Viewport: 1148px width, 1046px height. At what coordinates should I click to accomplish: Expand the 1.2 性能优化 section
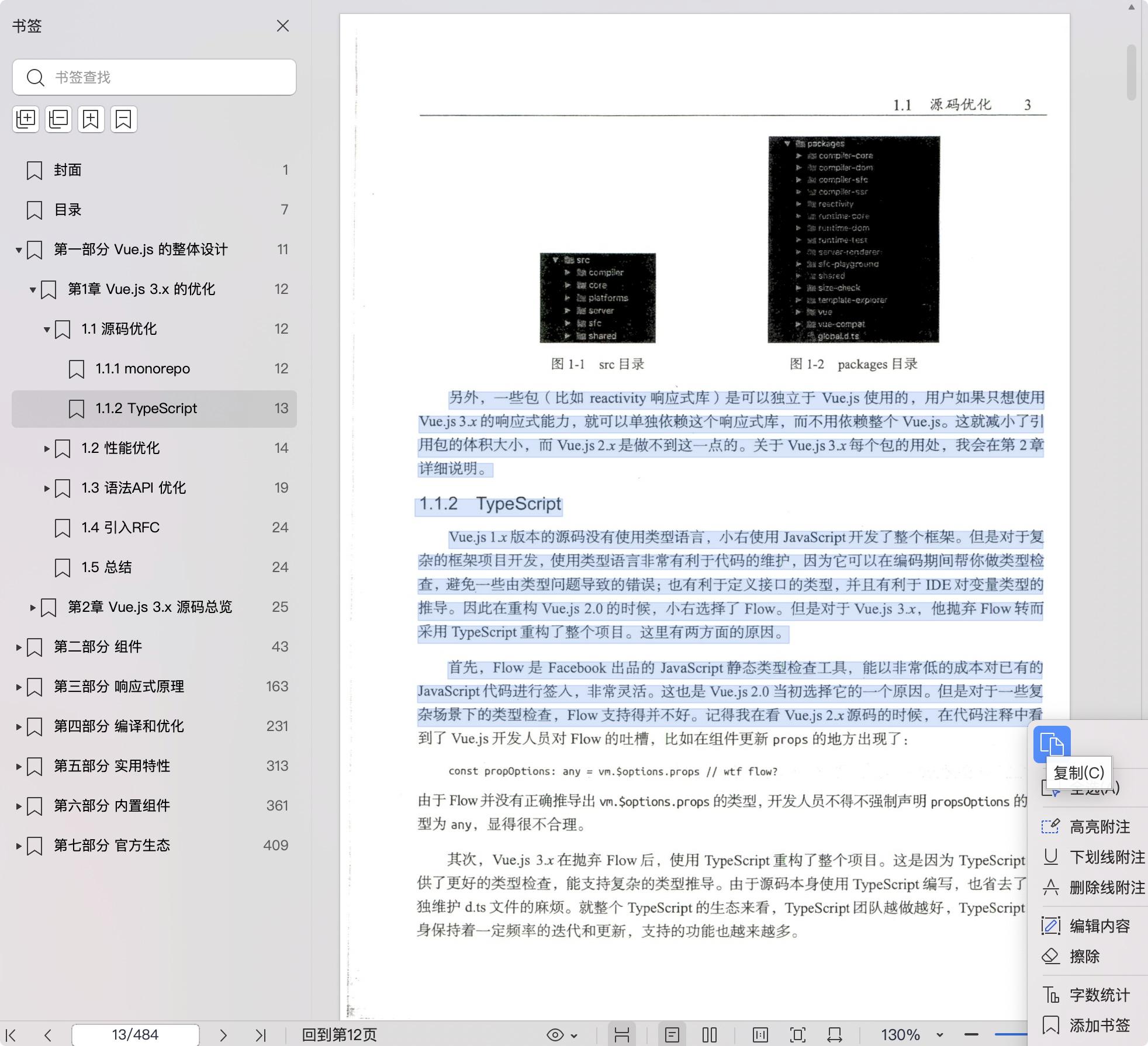pos(47,449)
